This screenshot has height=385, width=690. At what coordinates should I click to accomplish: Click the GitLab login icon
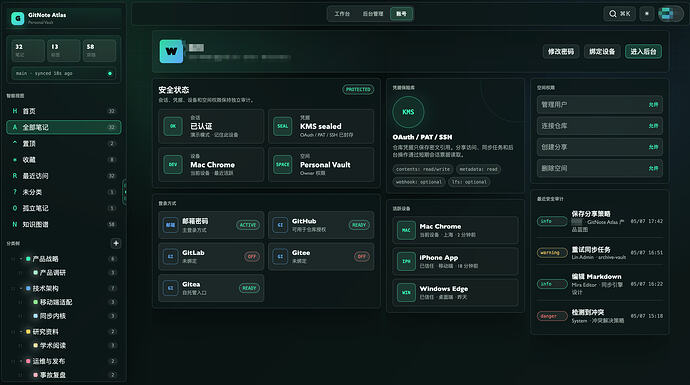pos(170,257)
